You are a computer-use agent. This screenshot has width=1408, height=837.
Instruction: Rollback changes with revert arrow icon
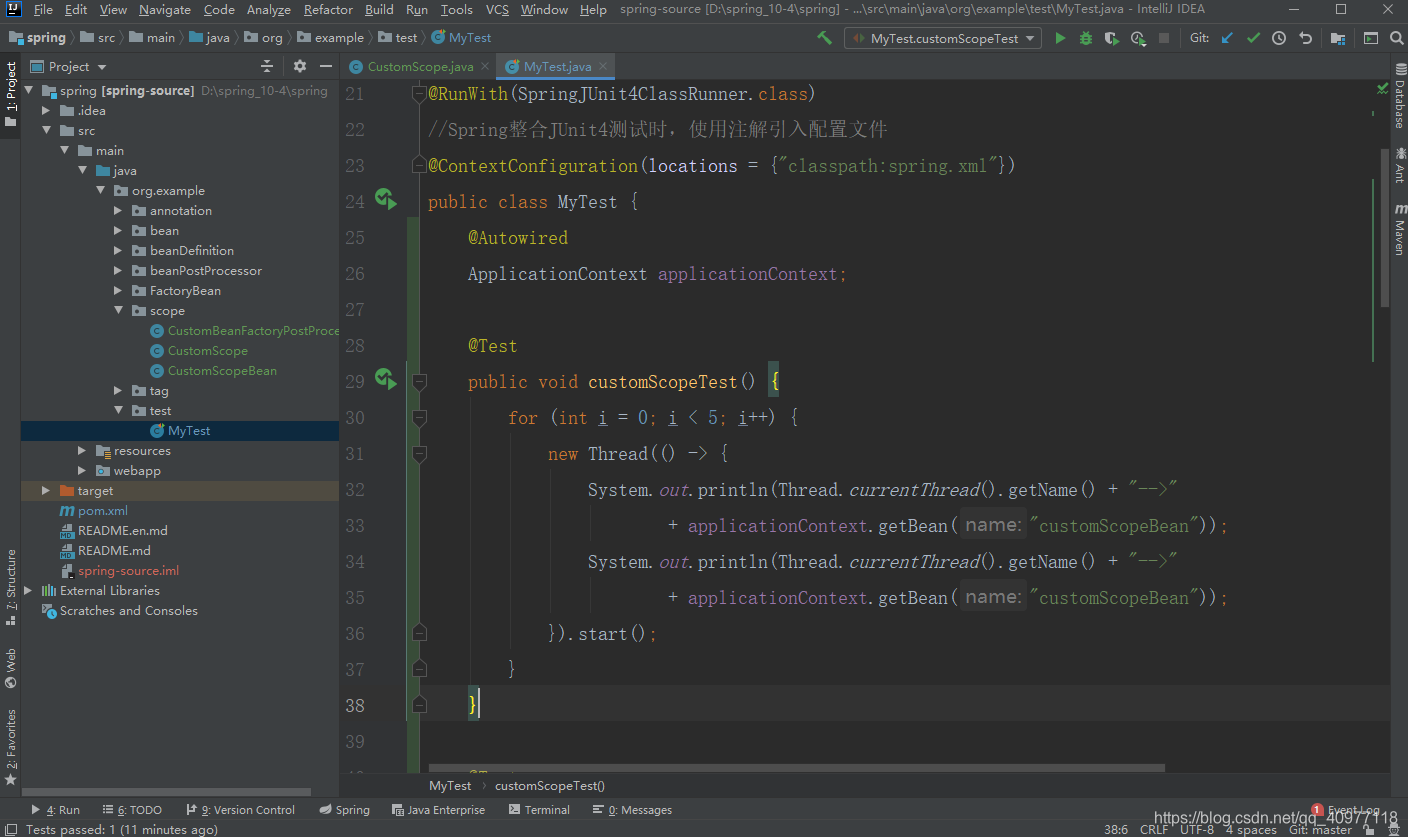(1305, 38)
